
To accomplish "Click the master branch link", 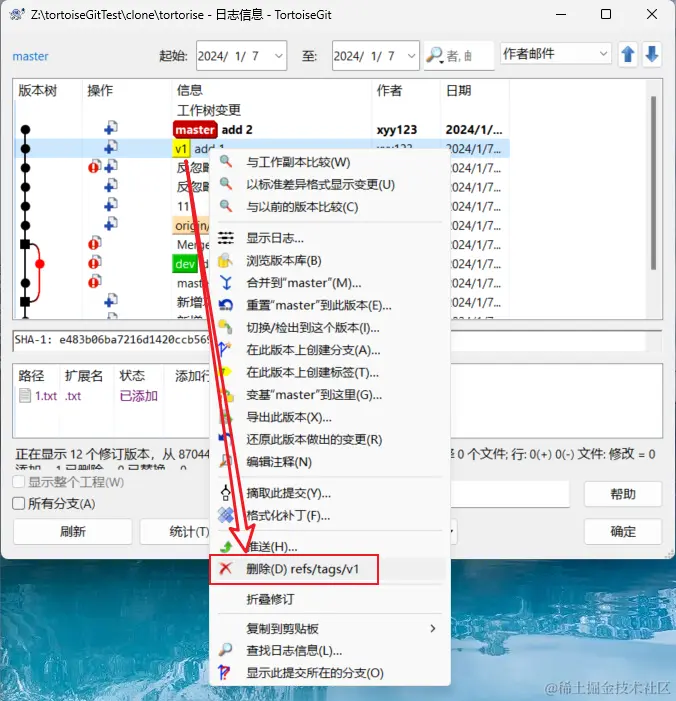I will (30, 56).
